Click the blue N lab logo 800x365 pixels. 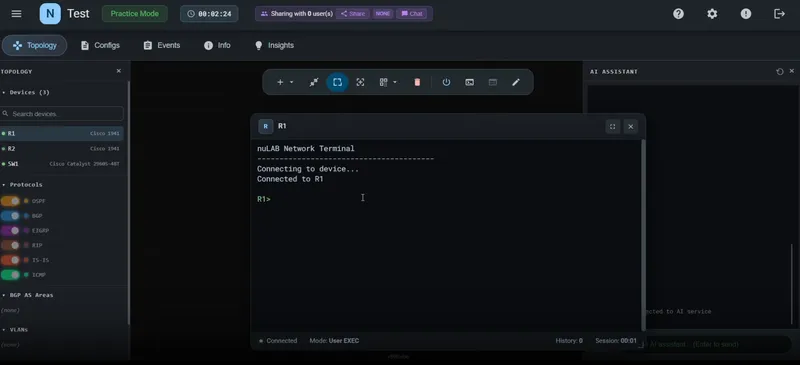(50, 14)
